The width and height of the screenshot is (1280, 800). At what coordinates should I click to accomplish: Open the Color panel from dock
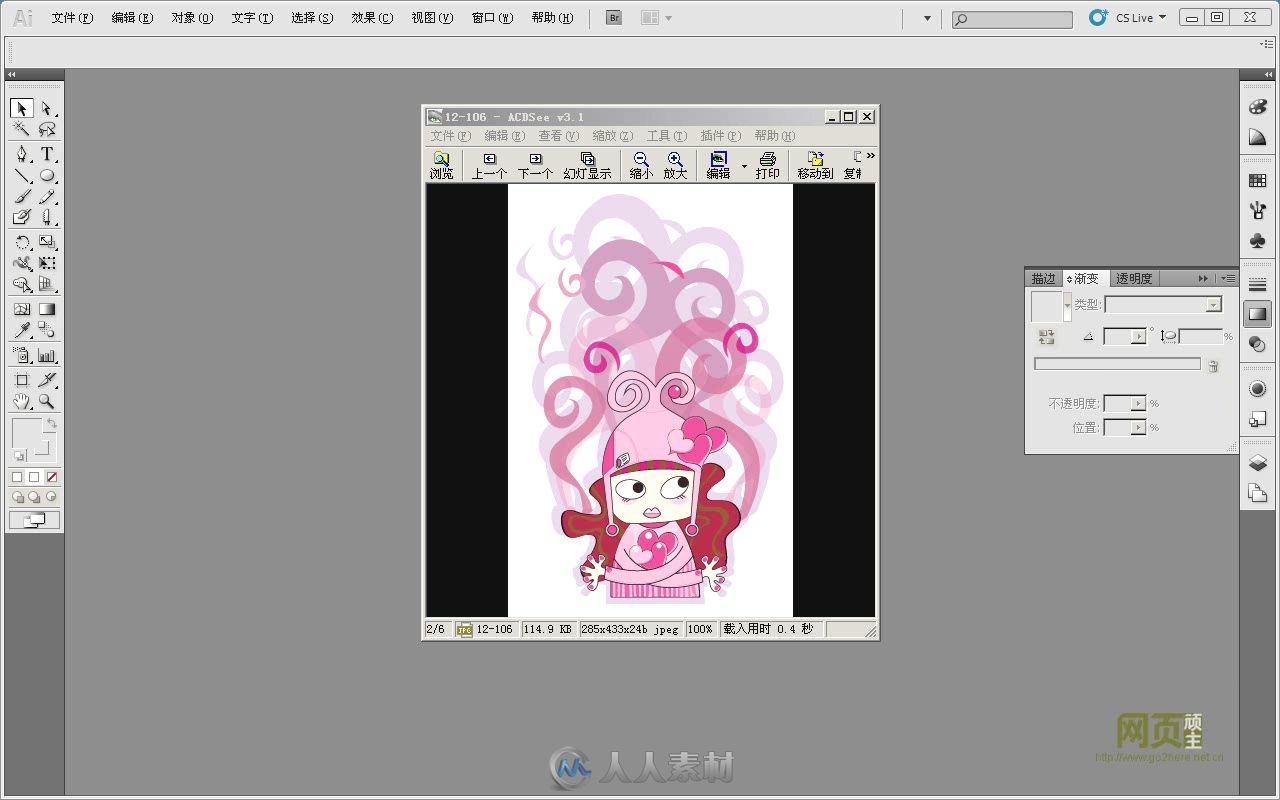click(x=1258, y=107)
